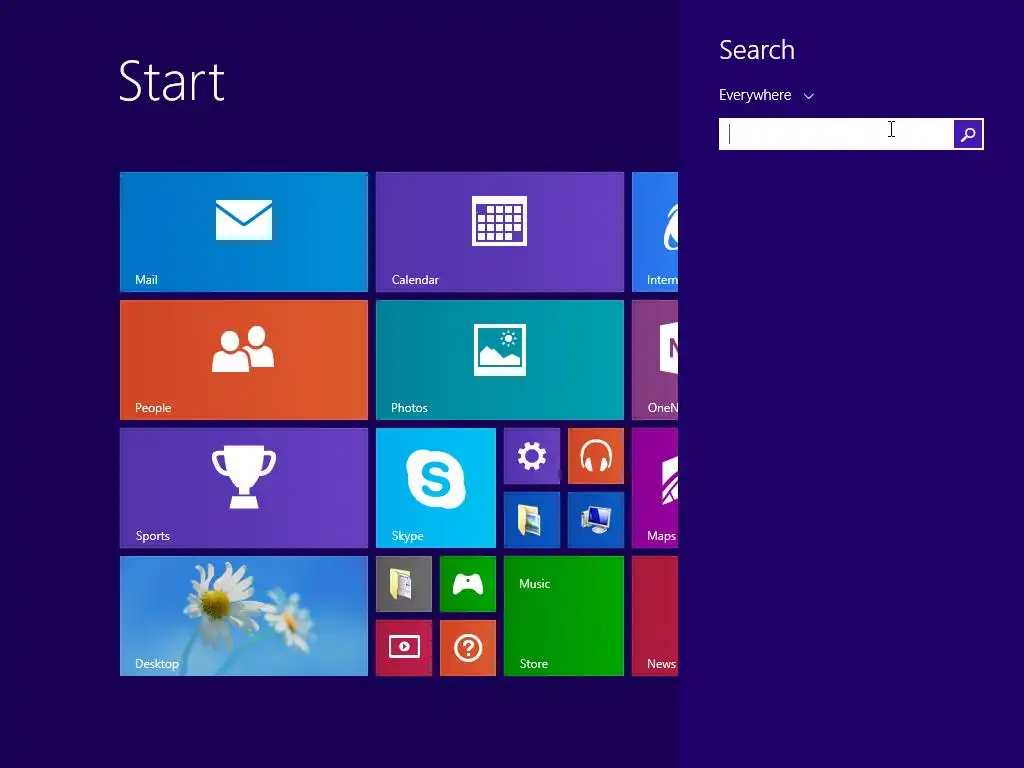Click the Search pane heading
This screenshot has width=1024, height=768.
tap(757, 50)
